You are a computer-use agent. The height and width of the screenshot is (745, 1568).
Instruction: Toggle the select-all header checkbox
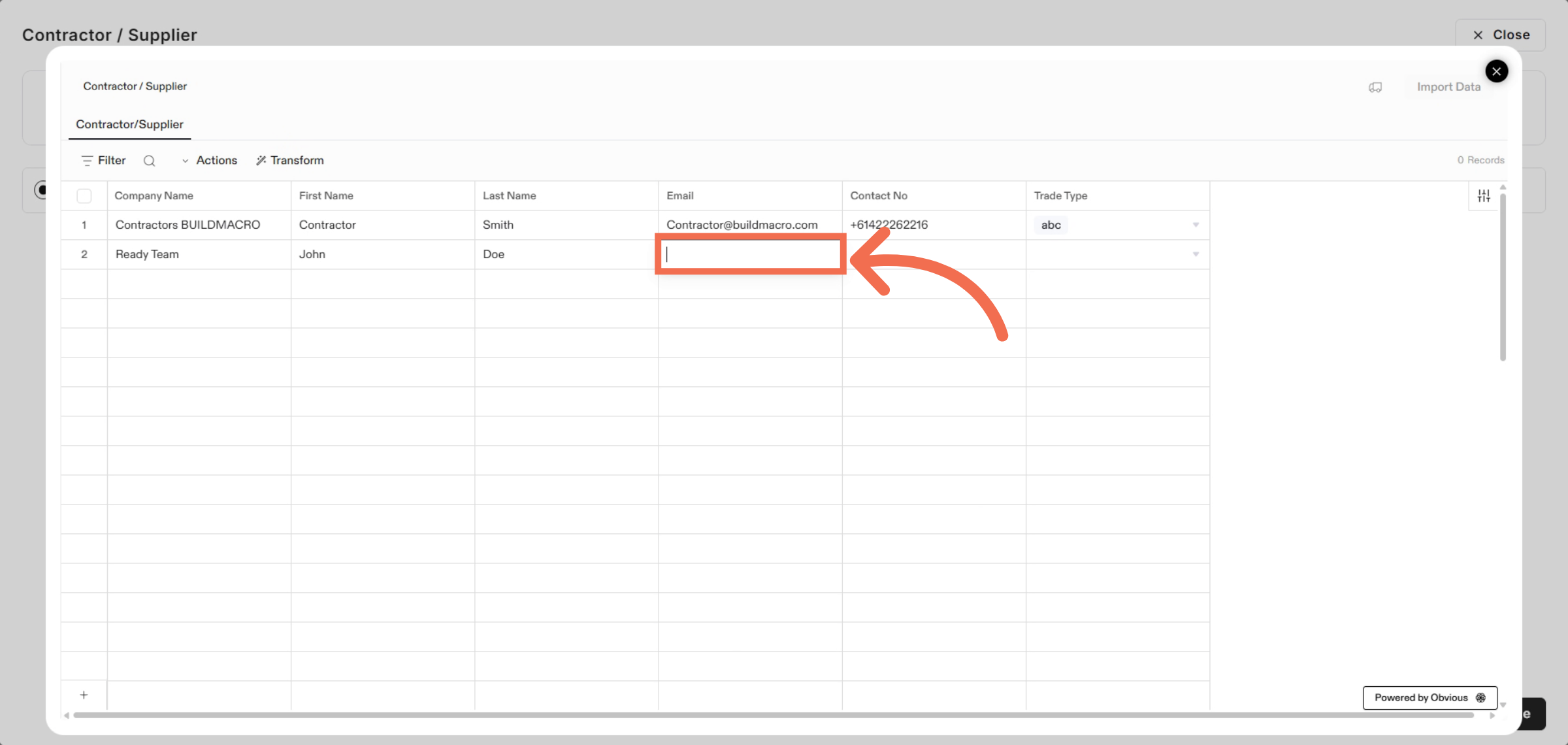[84, 196]
